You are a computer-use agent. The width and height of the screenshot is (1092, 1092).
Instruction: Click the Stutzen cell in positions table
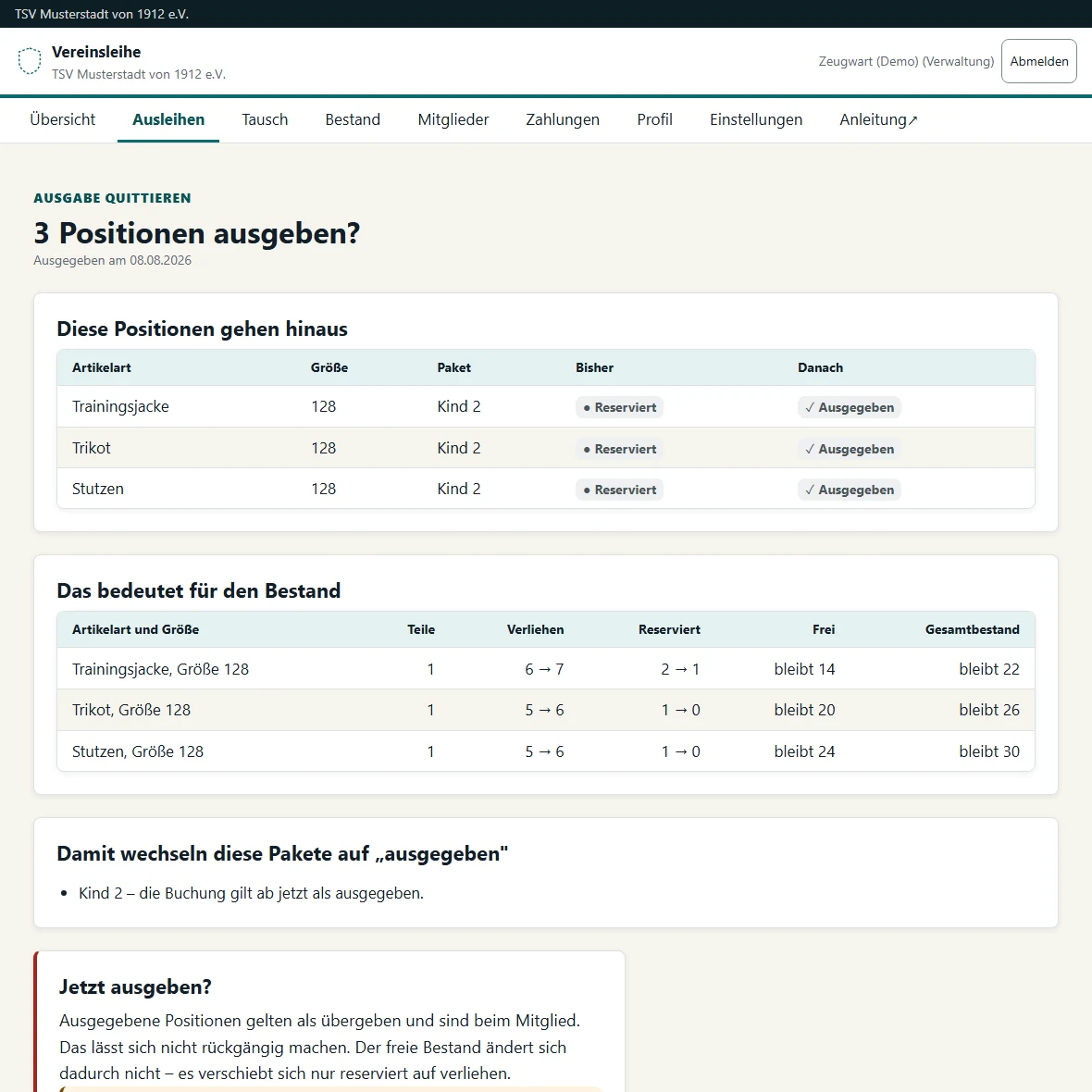point(98,489)
